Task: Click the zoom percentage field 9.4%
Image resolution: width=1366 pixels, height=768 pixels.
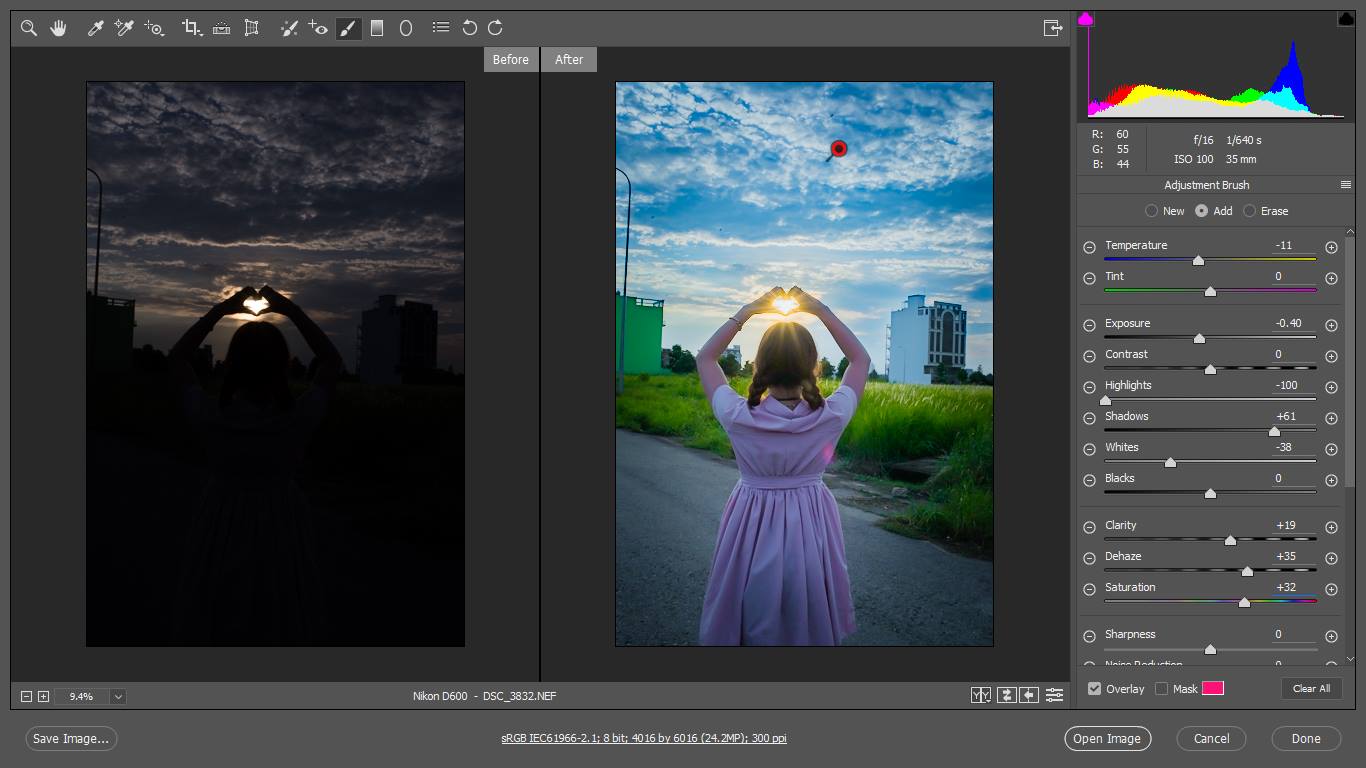Action: pos(82,696)
